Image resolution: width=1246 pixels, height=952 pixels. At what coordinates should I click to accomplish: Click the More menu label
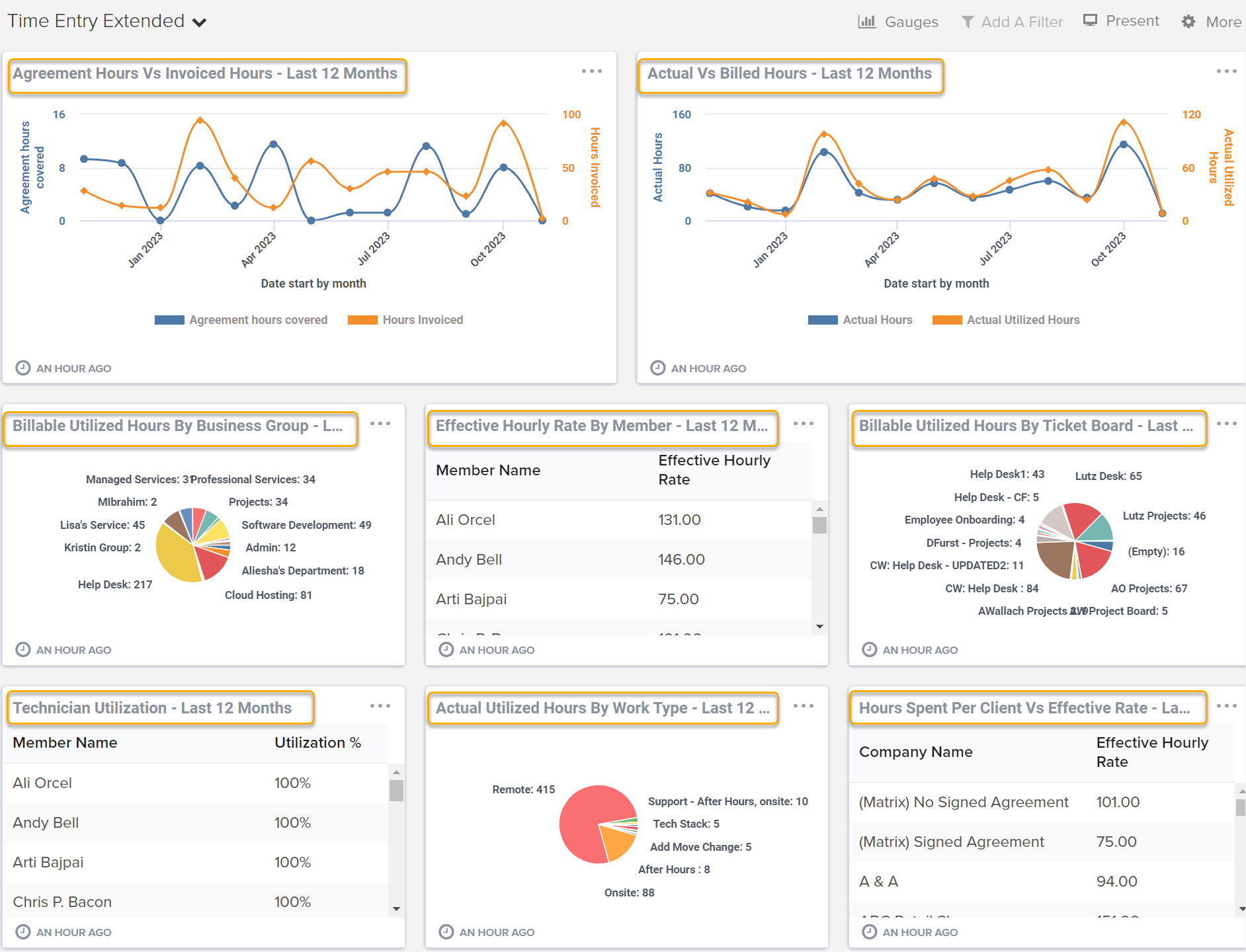[x=1223, y=22]
